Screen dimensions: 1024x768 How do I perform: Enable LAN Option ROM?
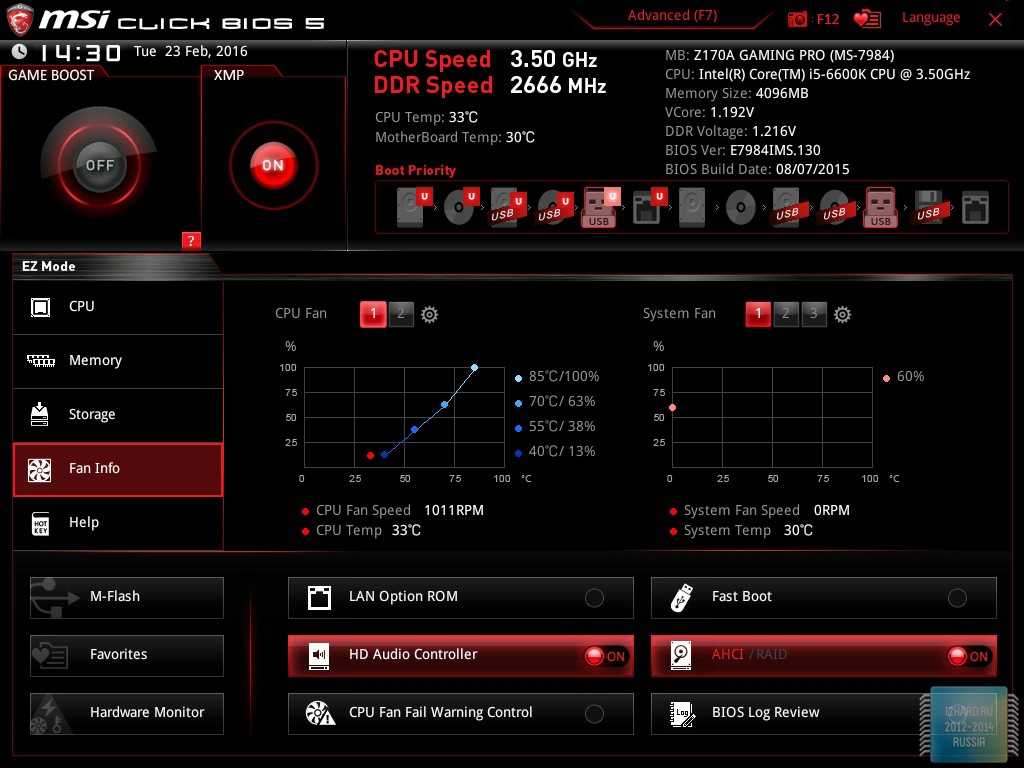point(594,598)
